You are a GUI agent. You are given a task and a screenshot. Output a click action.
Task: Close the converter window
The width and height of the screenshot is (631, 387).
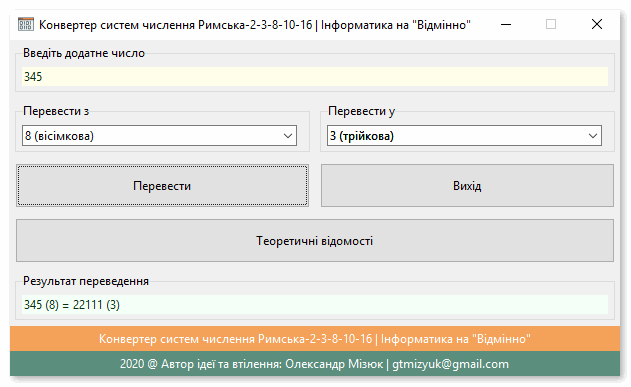[x=597, y=25]
